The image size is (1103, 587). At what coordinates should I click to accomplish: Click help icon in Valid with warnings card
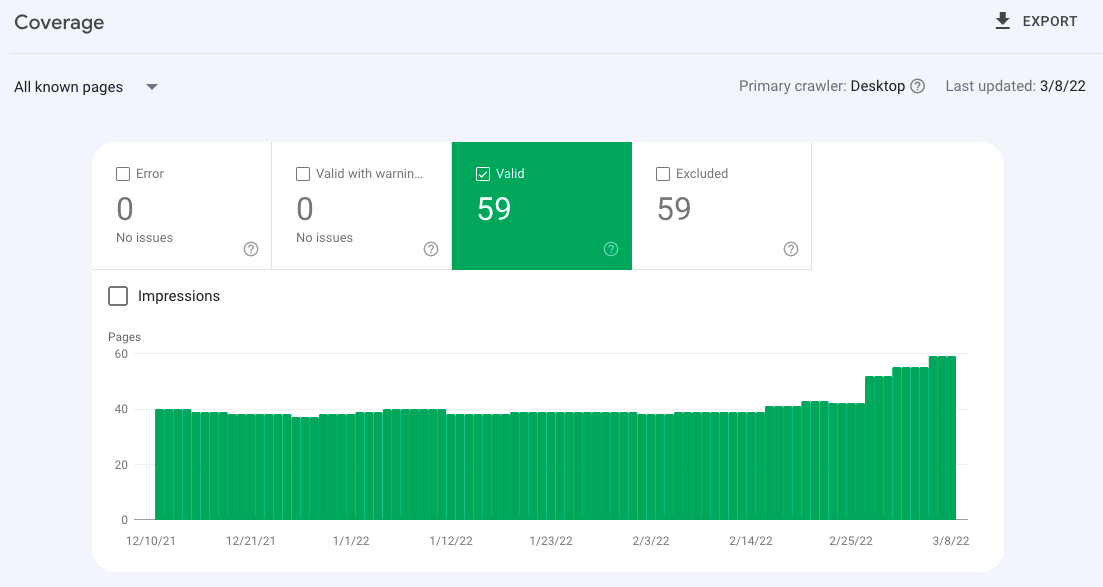(x=431, y=249)
